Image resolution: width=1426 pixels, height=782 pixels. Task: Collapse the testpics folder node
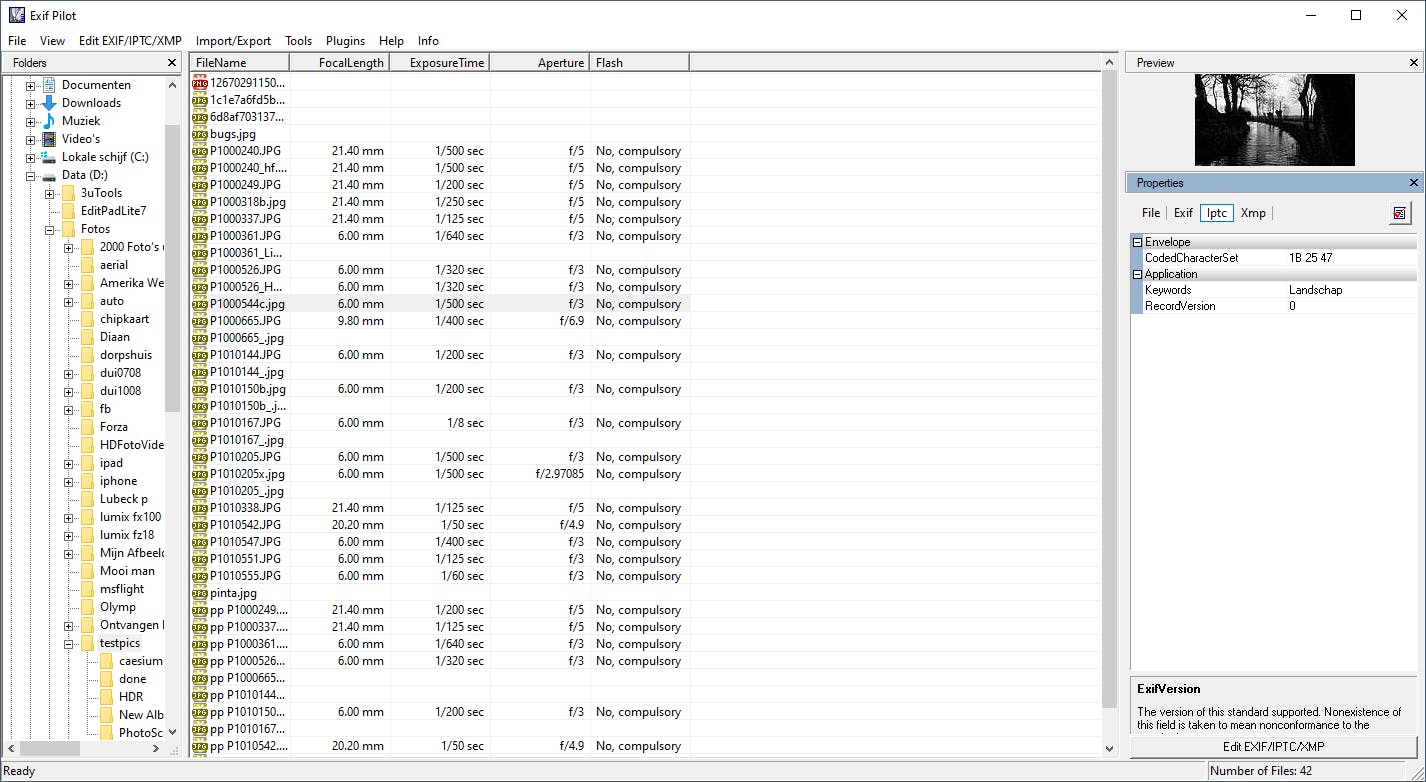click(68, 643)
